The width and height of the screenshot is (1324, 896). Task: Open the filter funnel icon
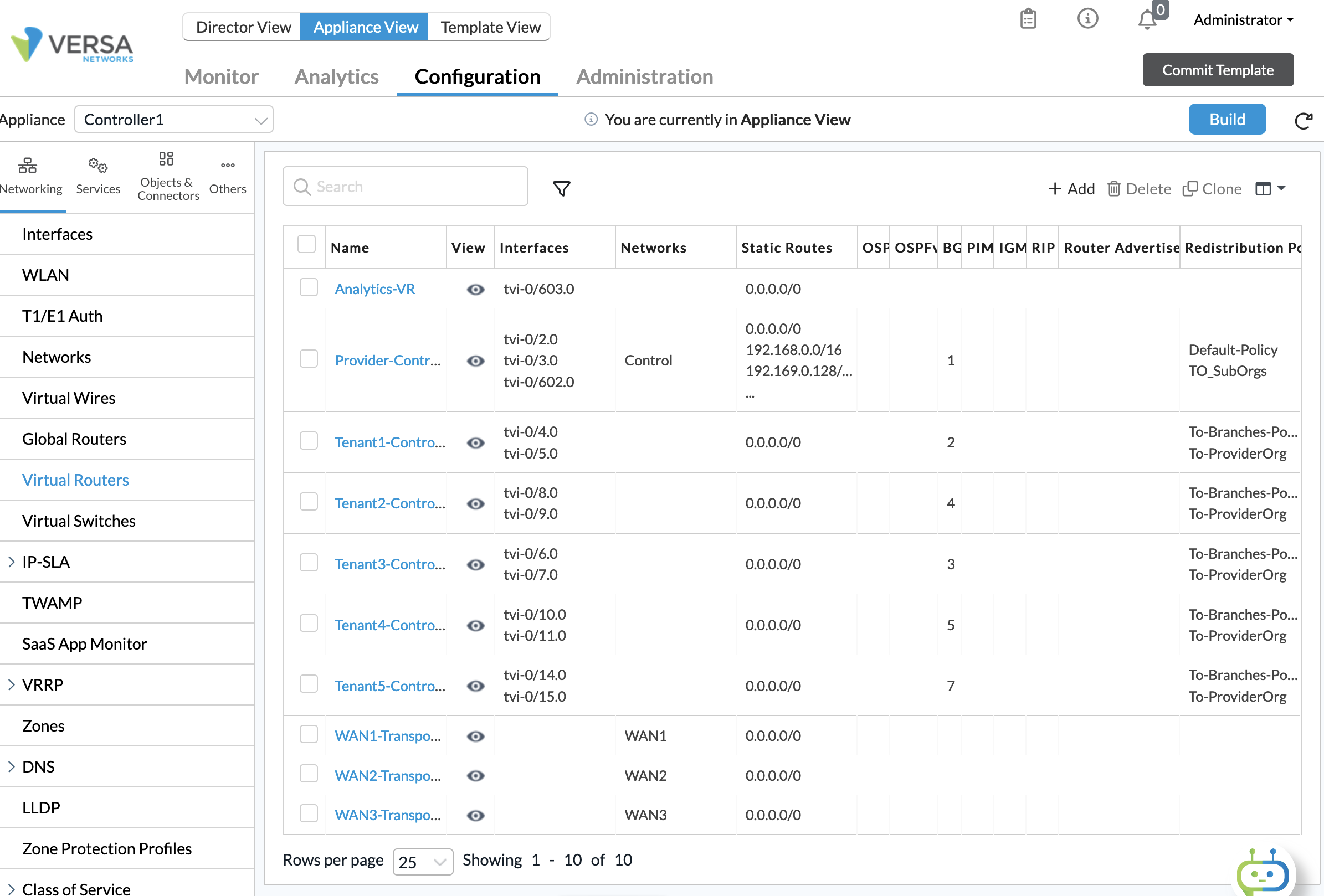point(561,188)
